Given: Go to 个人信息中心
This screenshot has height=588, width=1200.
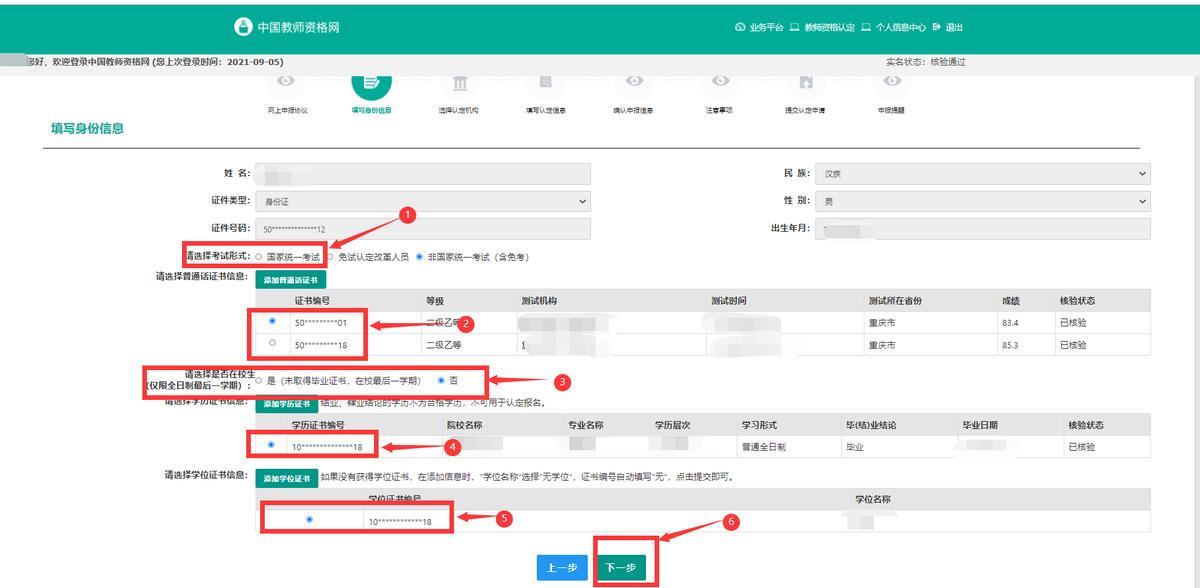Looking at the screenshot, I should [x=893, y=28].
